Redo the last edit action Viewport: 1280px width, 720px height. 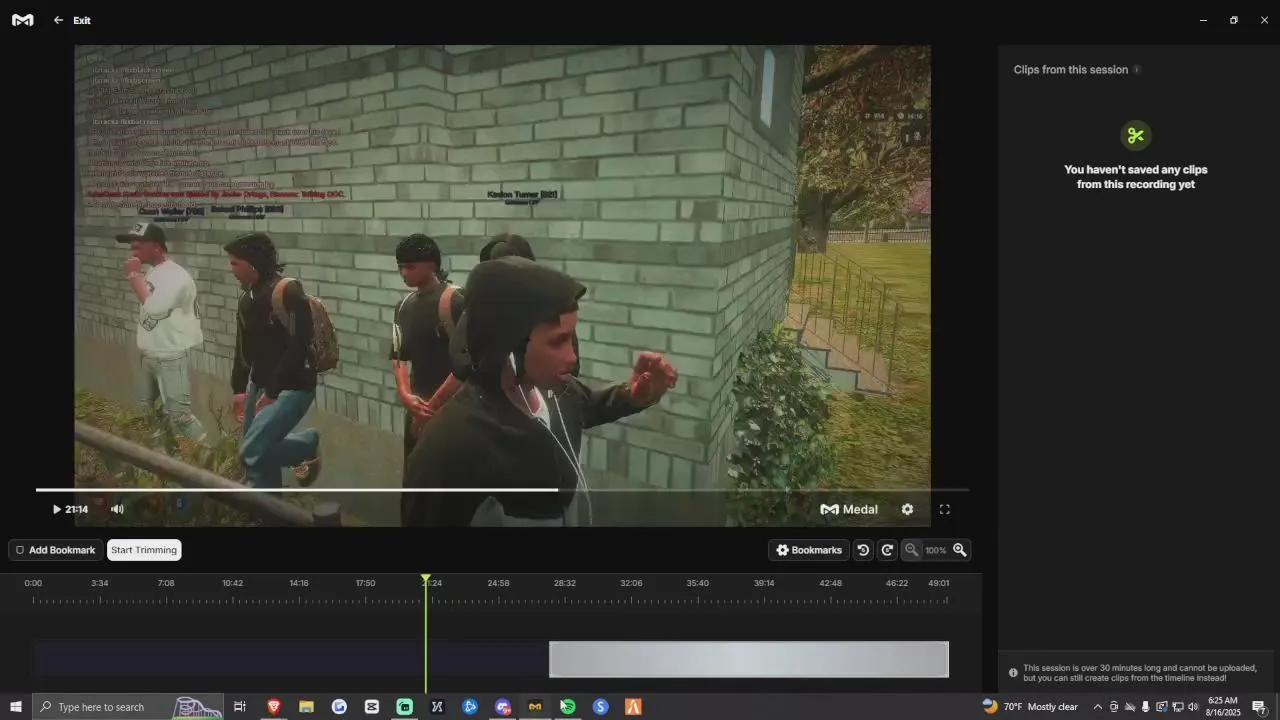[x=887, y=550]
